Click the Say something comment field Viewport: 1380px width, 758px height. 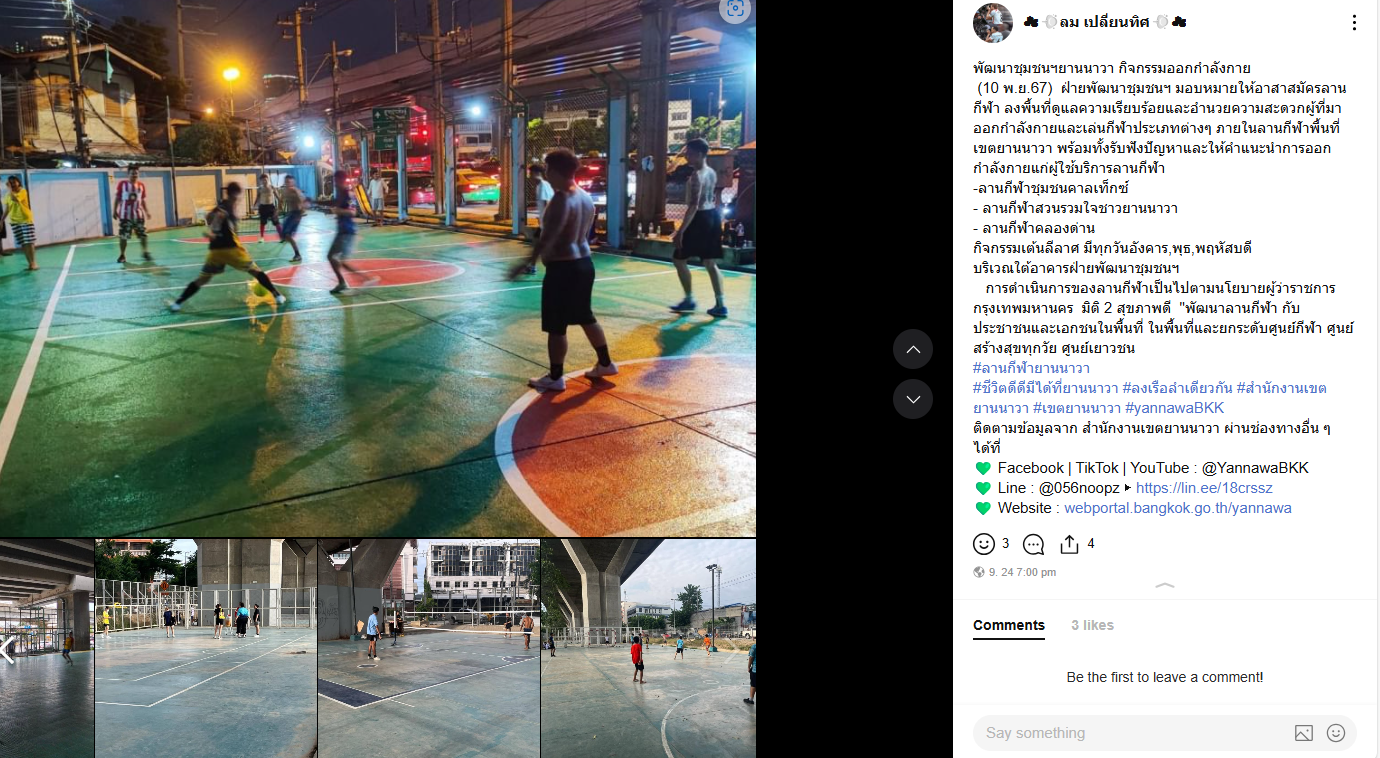(1130, 733)
